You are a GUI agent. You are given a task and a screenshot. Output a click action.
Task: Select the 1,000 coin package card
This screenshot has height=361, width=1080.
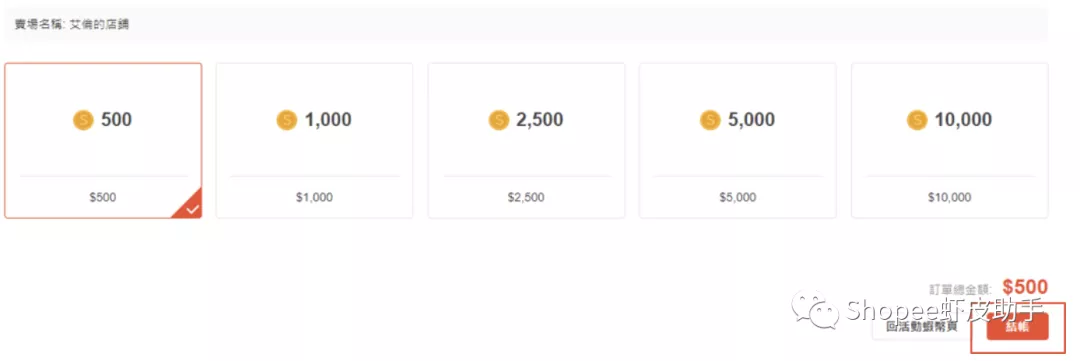315,141
